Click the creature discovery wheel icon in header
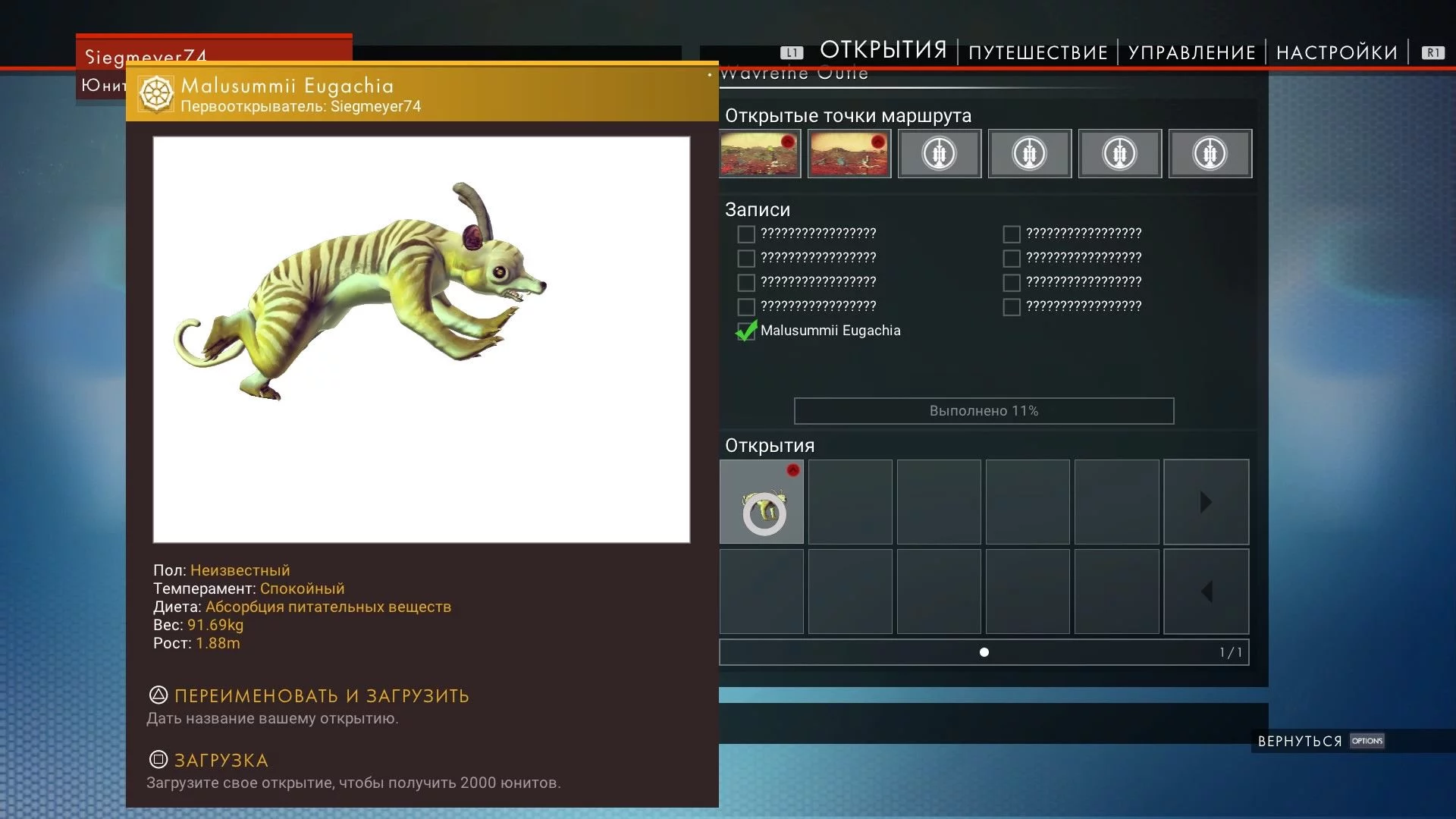The image size is (1456, 819). coord(156,94)
